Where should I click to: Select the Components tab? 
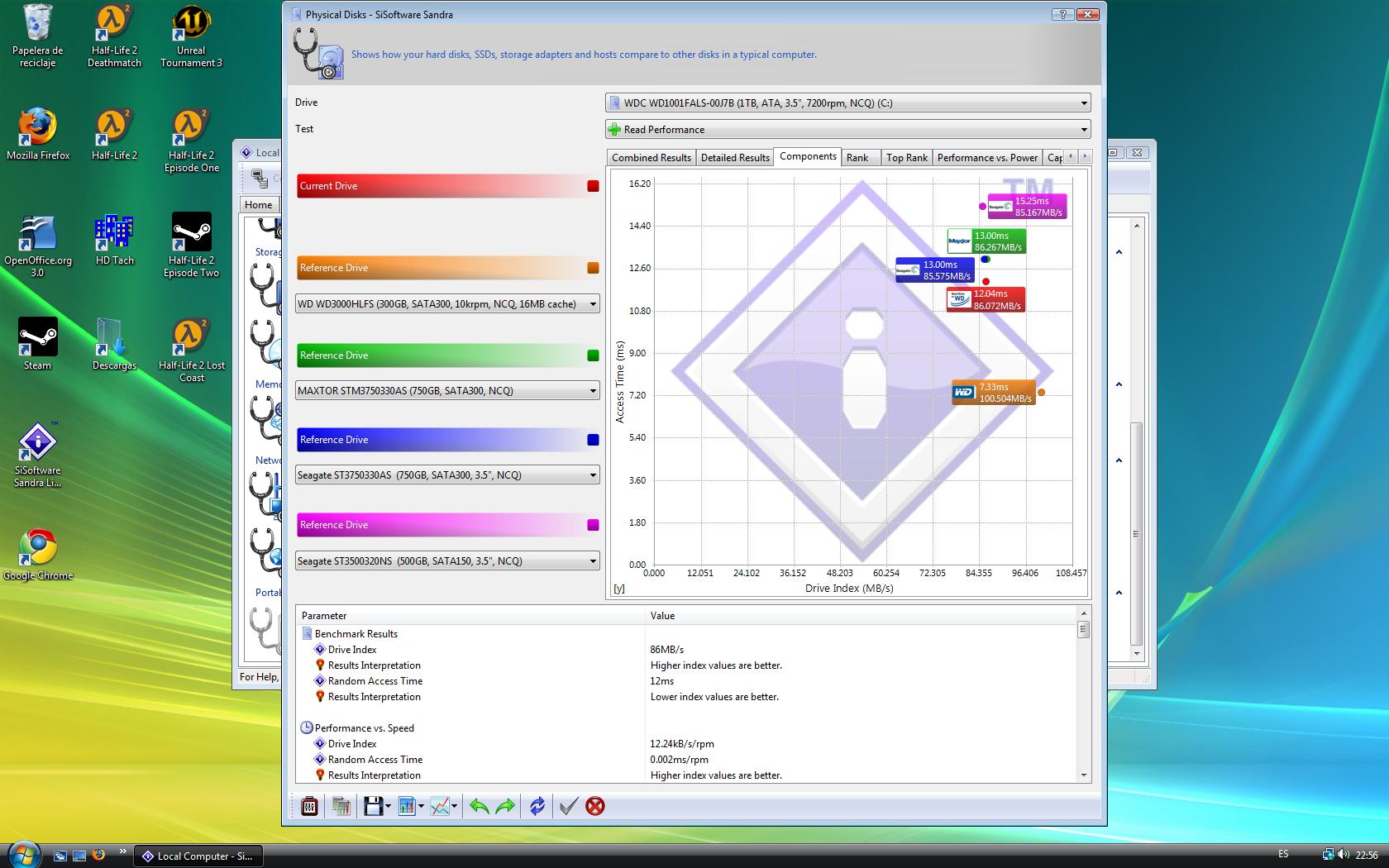pos(808,156)
